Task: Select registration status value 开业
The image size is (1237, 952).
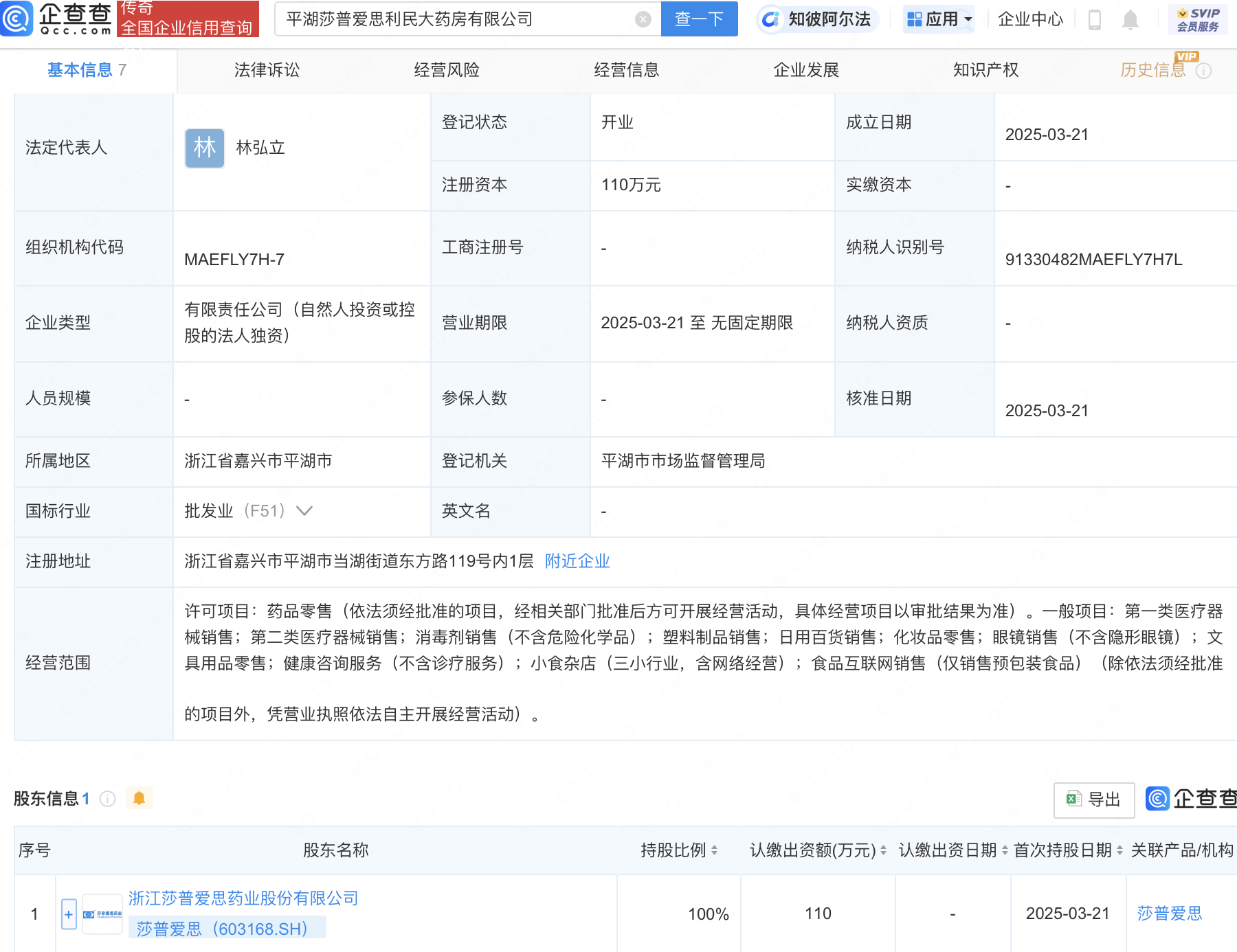Action: (617, 122)
